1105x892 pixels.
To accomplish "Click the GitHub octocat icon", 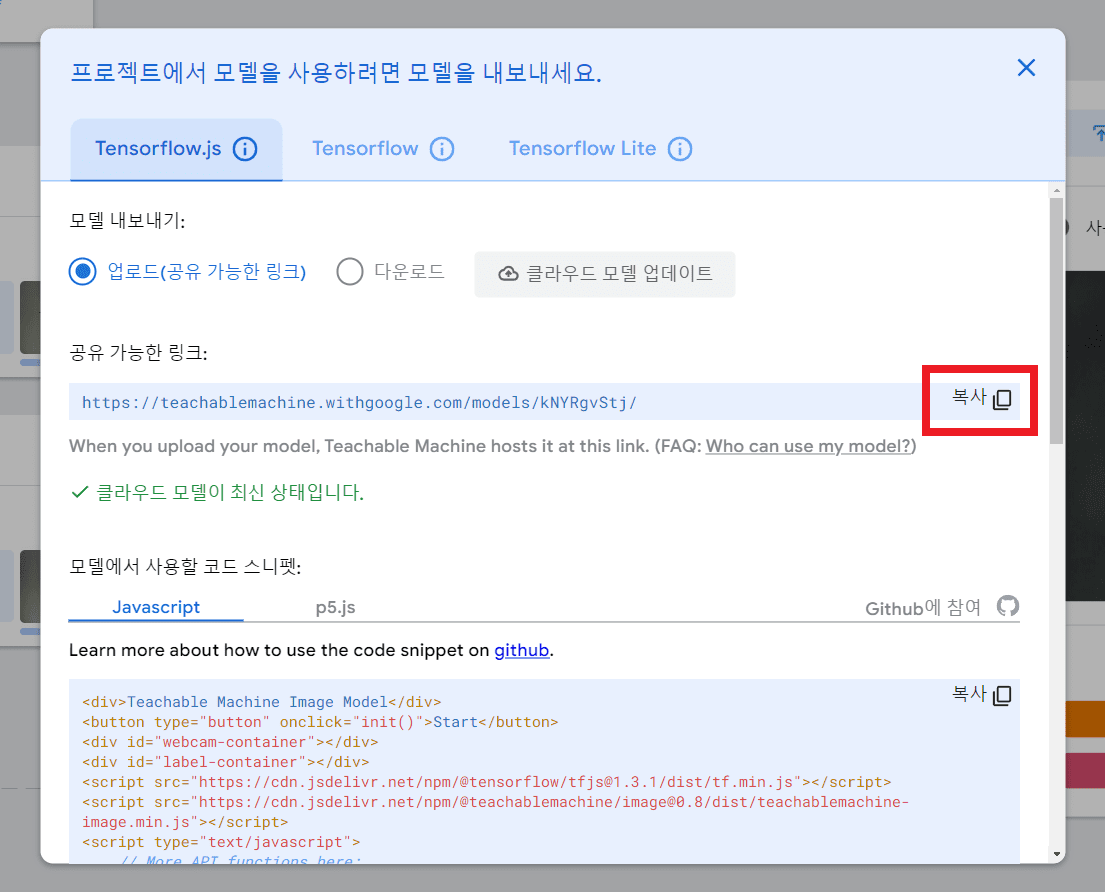I will [x=1008, y=606].
